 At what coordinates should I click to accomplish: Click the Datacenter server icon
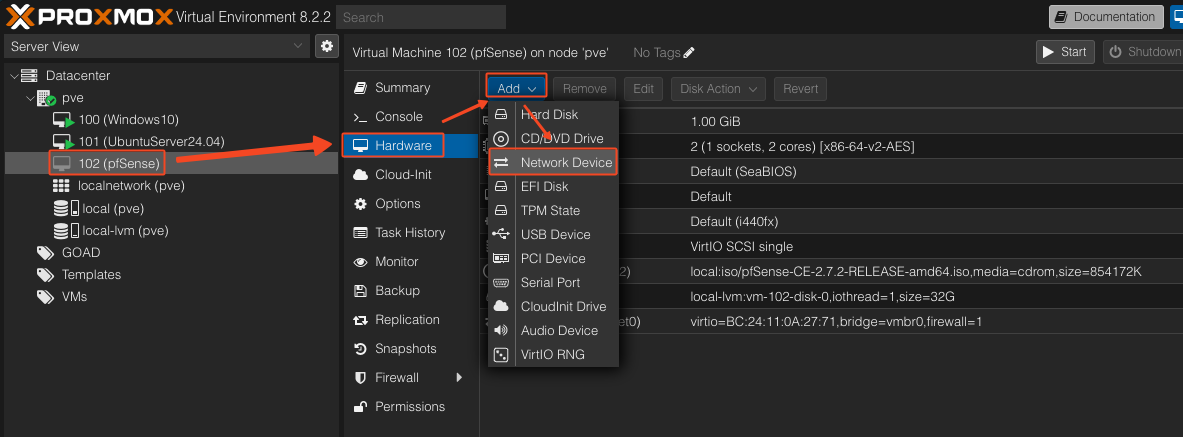pyautogui.click(x=29, y=75)
